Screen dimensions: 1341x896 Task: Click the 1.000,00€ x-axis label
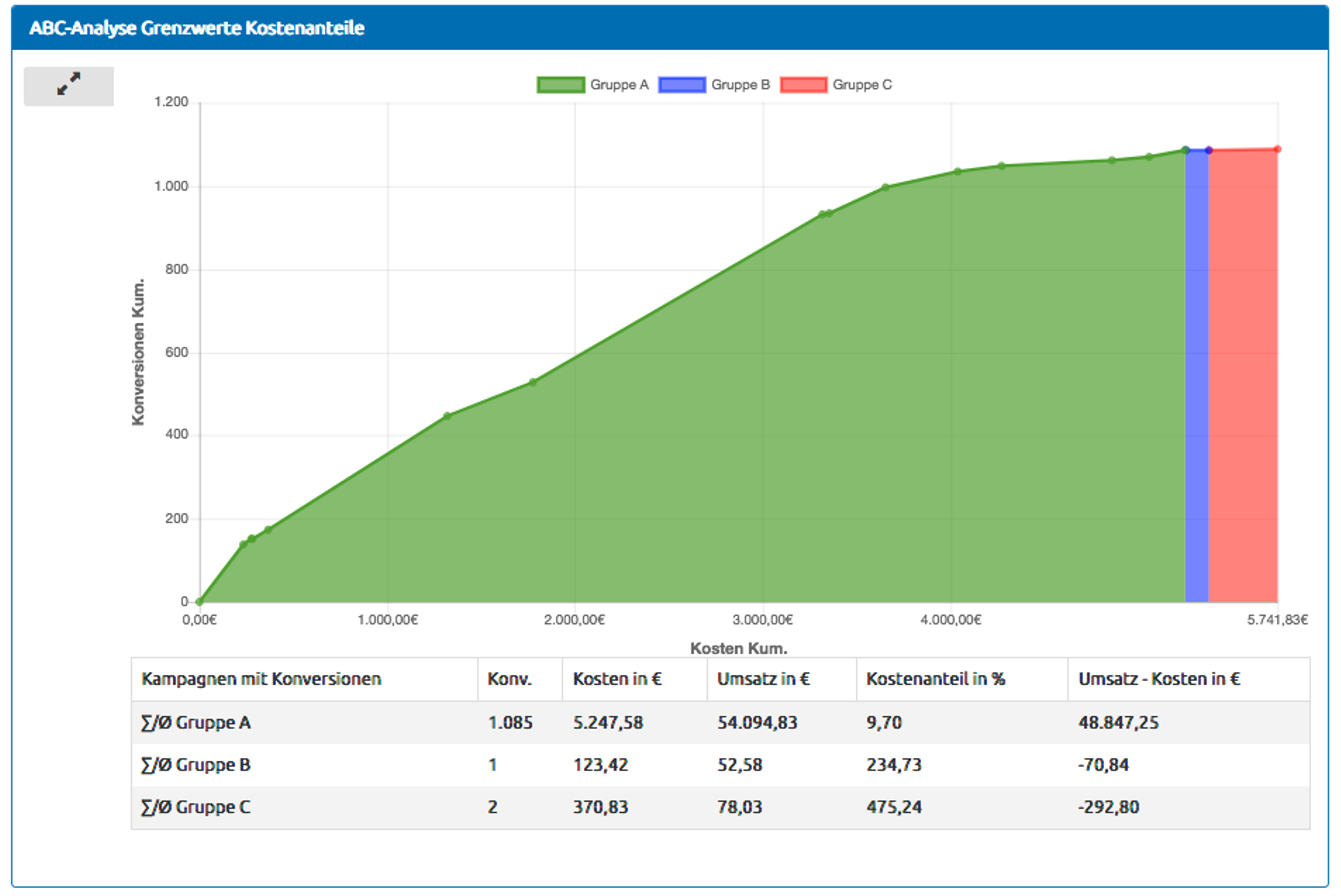point(387,620)
